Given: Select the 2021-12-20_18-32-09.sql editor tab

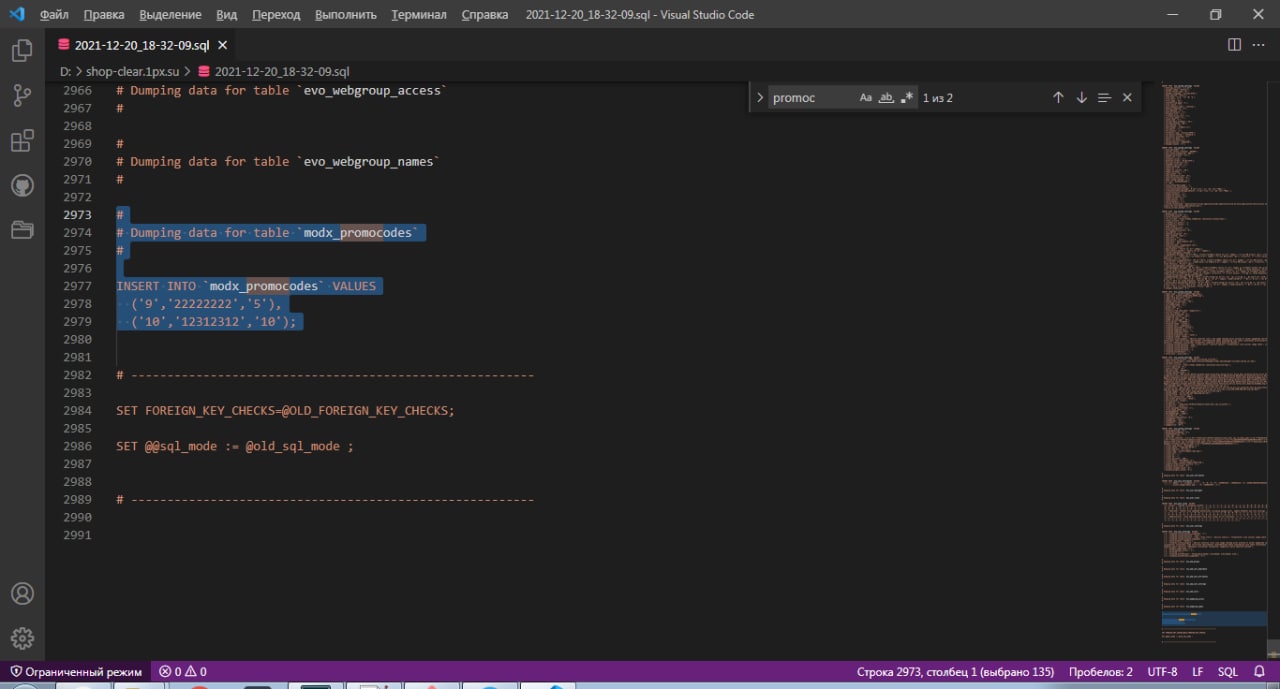Looking at the screenshot, I should tap(143, 45).
